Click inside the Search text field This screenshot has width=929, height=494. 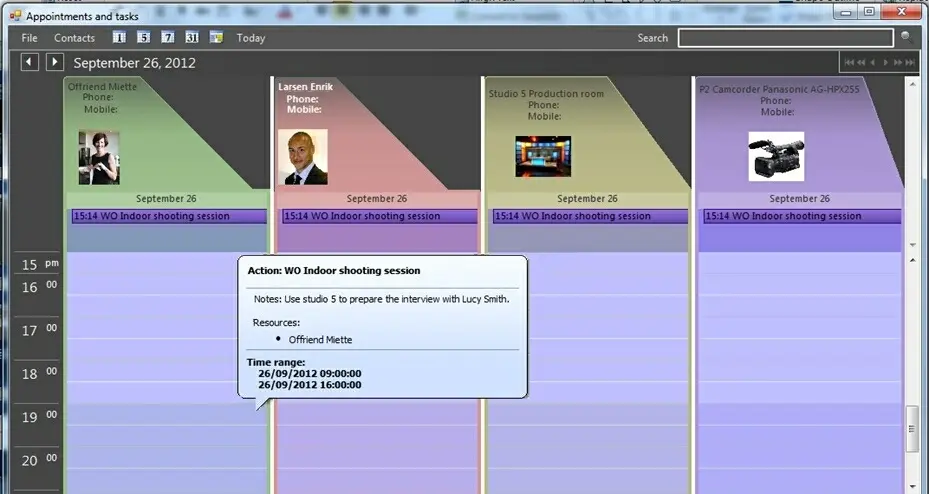point(785,38)
